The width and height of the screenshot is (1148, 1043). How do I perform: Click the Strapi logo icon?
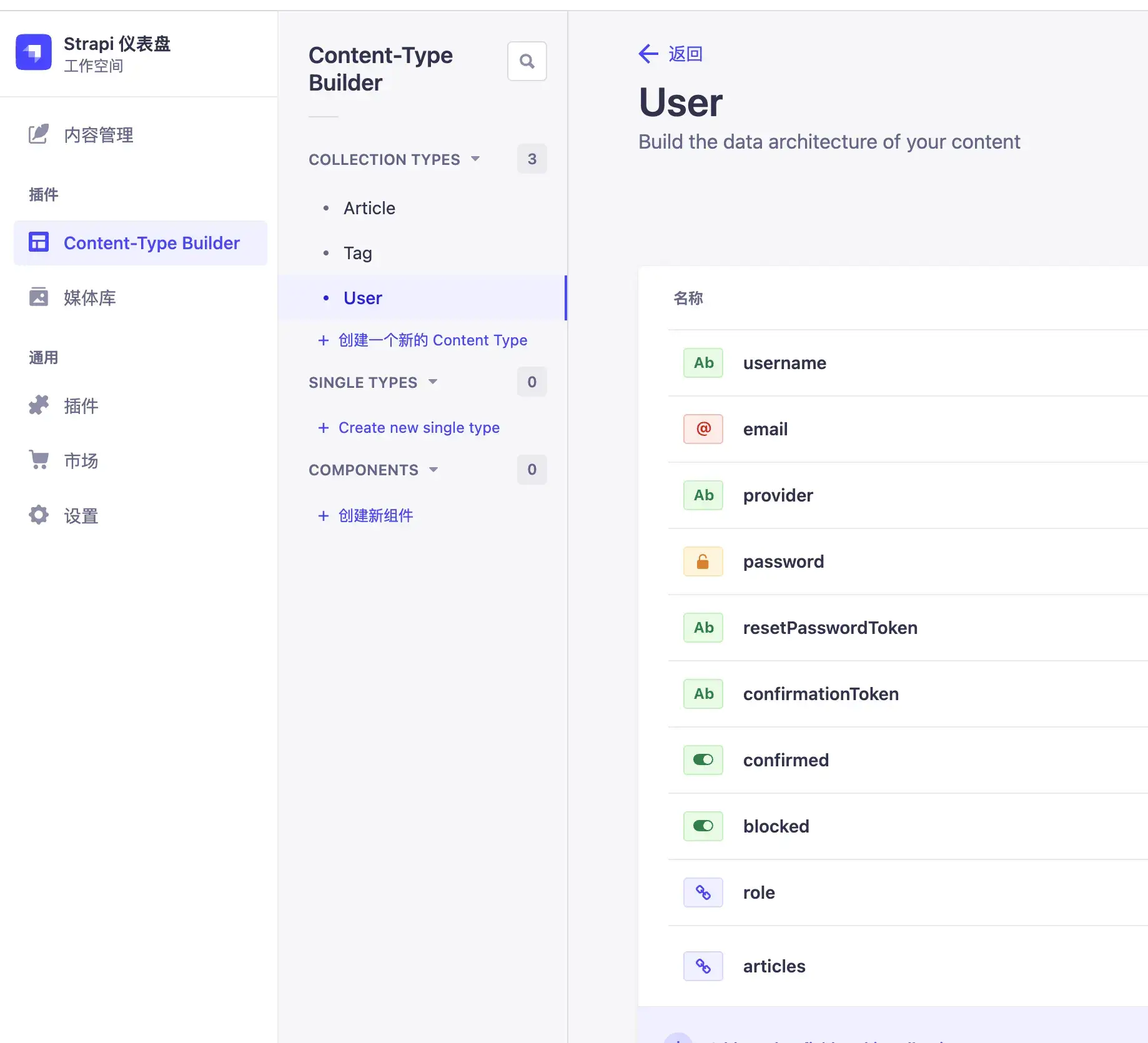(34, 52)
